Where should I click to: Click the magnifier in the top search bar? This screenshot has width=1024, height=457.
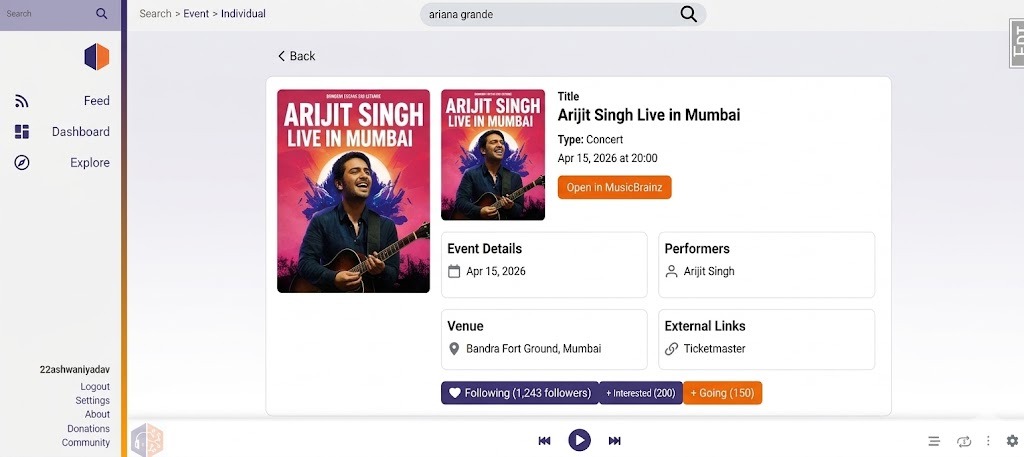[688, 14]
